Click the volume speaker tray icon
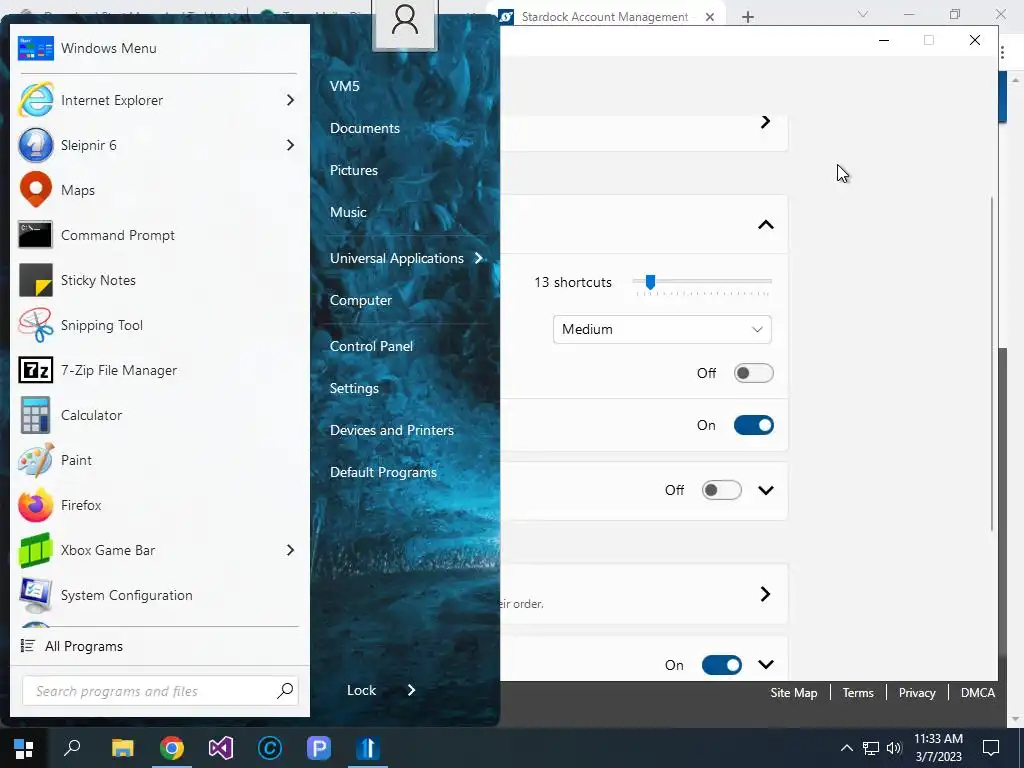The width and height of the screenshot is (1024, 768). pos(894,748)
